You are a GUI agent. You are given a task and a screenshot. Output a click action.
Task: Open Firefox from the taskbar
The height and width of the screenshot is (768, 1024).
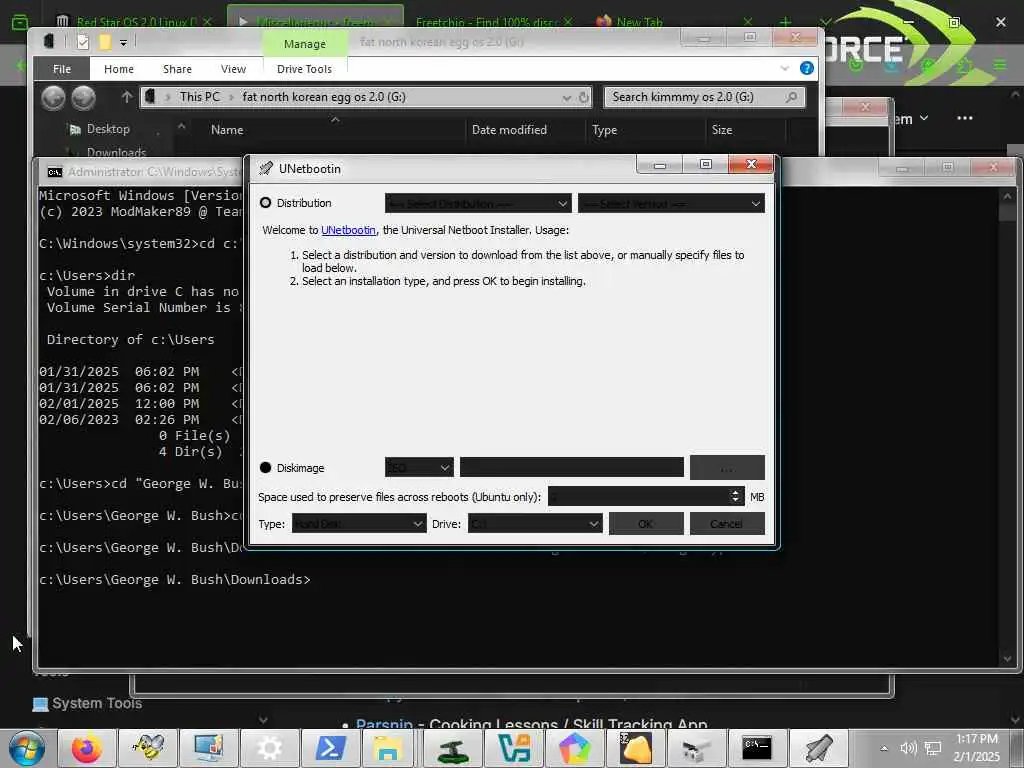pos(87,748)
